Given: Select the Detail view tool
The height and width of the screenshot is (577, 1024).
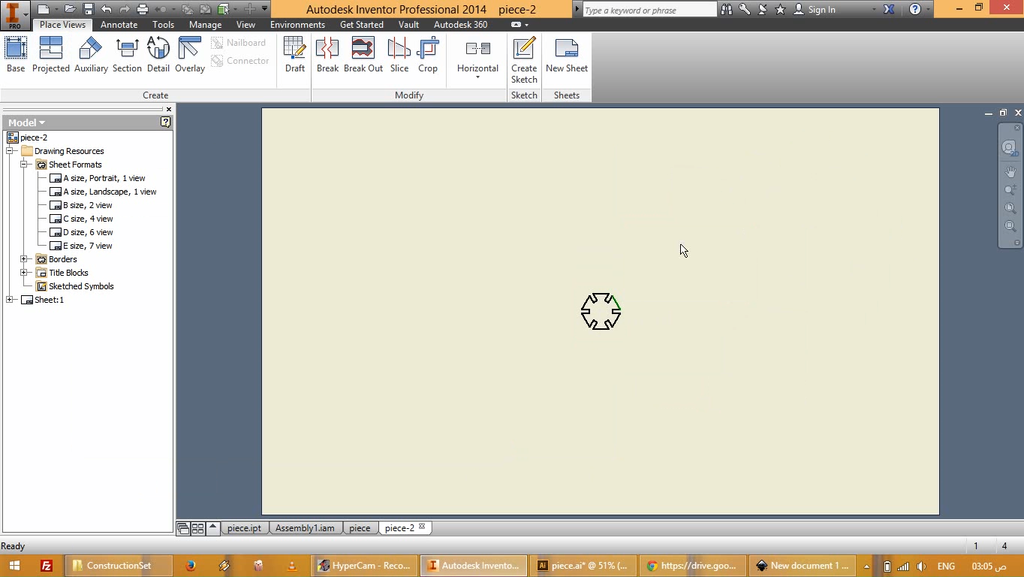Looking at the screenshot, I should click(x=158, y=54).
